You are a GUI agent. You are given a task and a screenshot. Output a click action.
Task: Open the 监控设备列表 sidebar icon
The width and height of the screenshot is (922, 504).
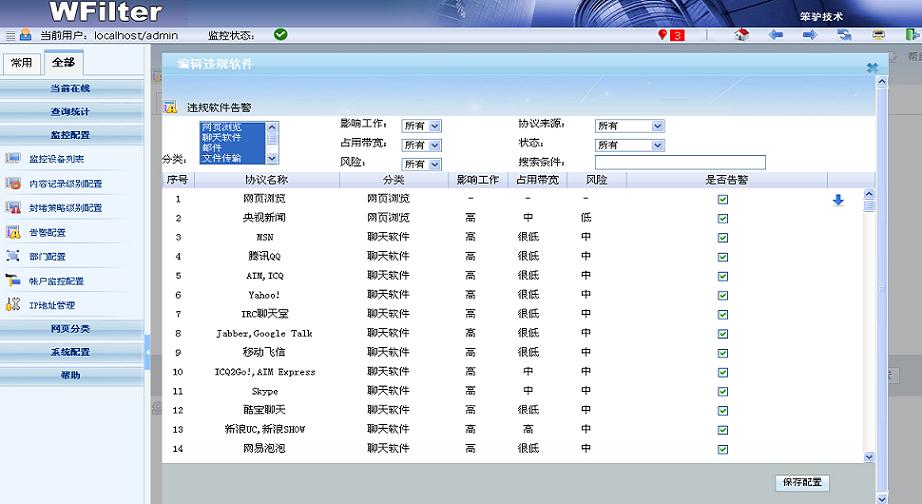pyautogui.click(x=13, y=159)
